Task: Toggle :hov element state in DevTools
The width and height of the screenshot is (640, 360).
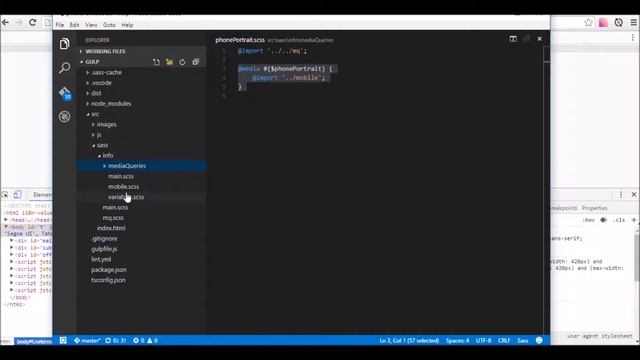Action: pyautogui.click(x=588, y=220)
